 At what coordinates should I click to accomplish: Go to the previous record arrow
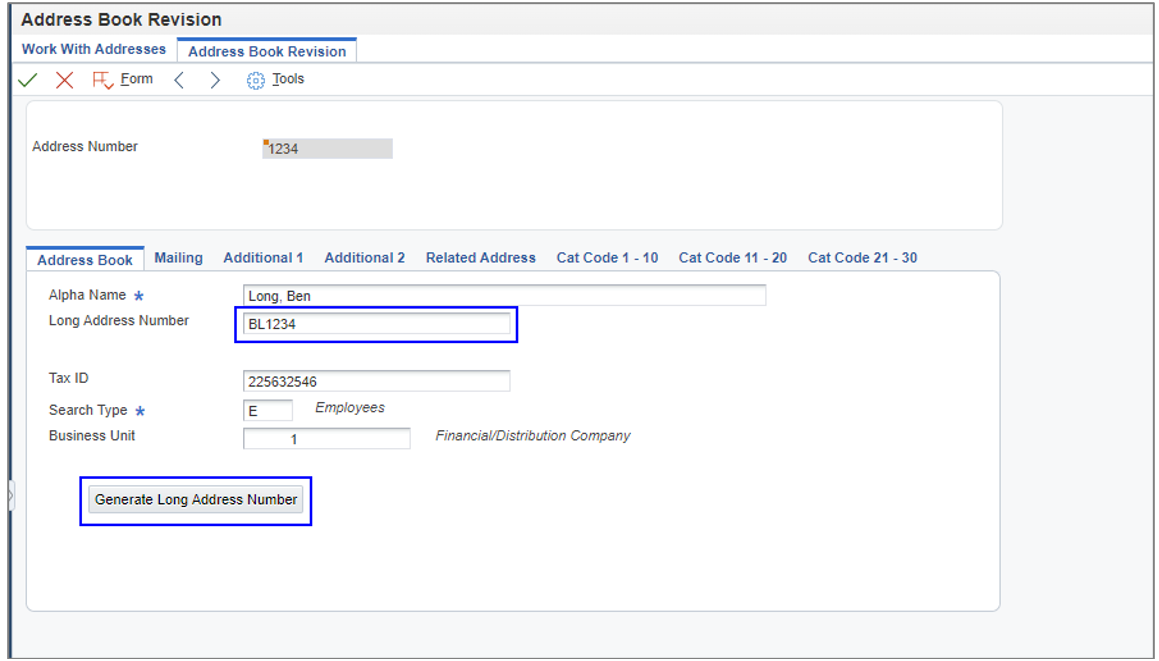pyautogui.click(x=180, y=78)
